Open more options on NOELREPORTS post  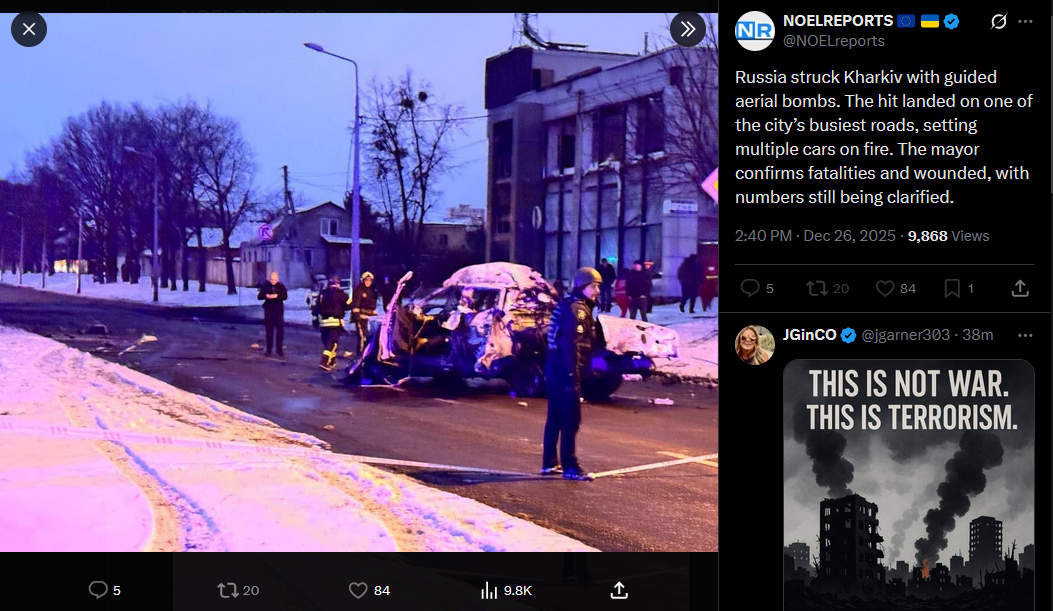(1025, 21)
